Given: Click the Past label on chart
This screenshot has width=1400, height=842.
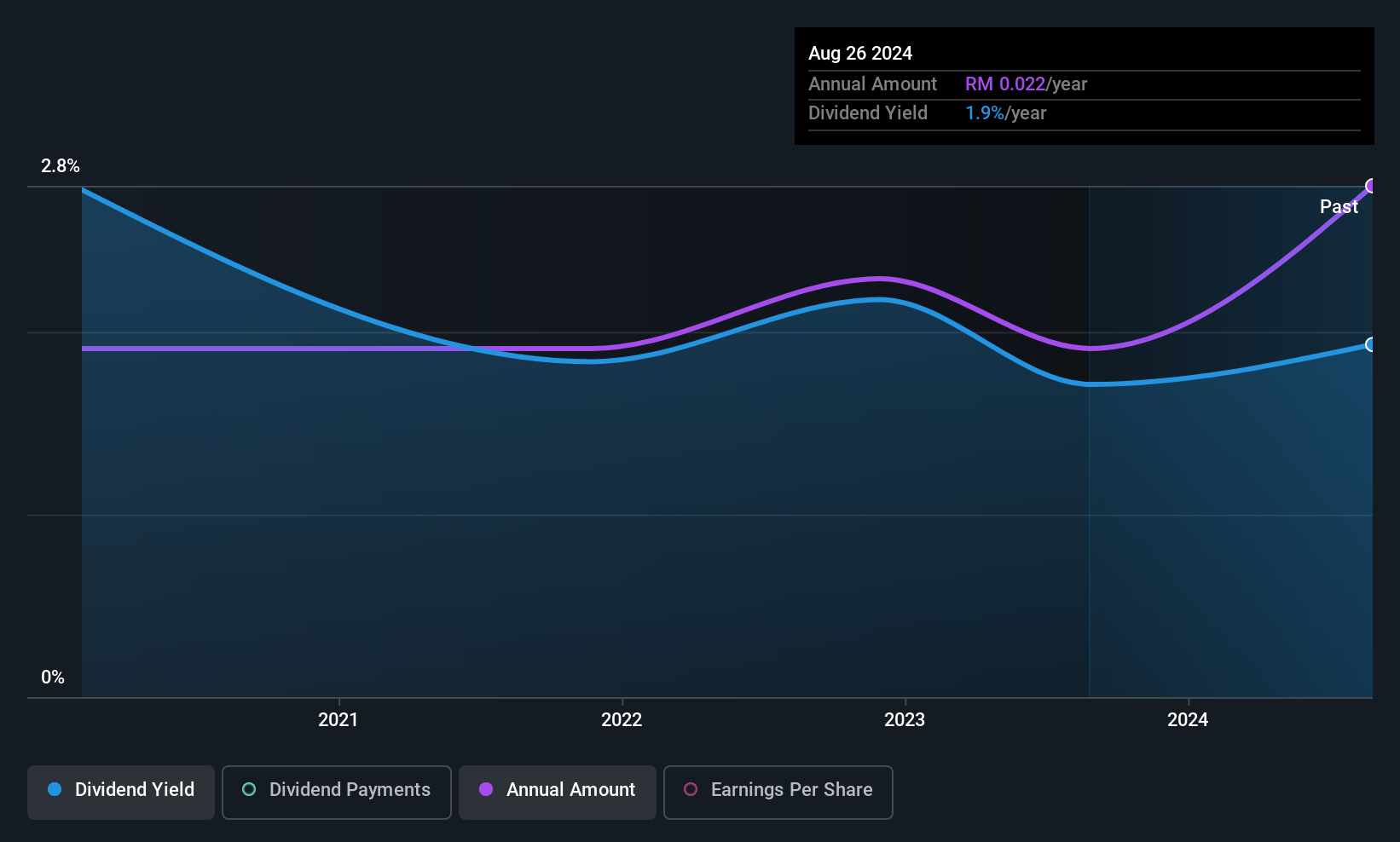Looking at the screenshot, I should tap(1339, 206).
